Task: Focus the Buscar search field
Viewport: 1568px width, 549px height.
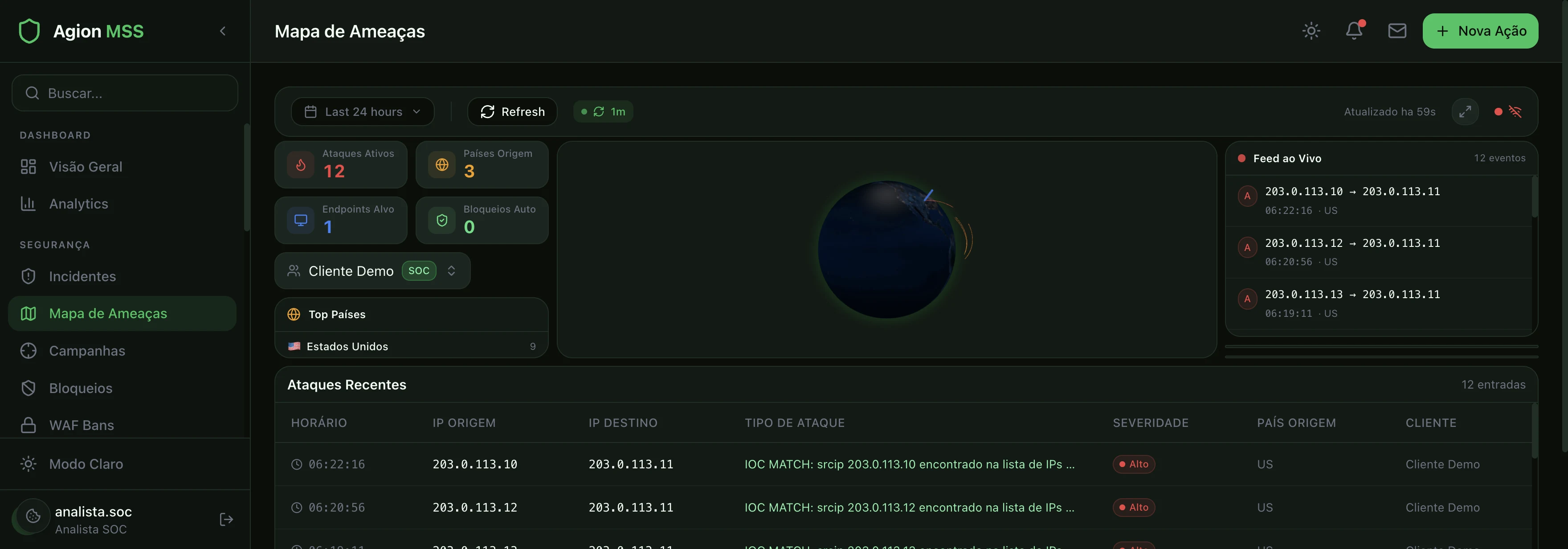Action: pos(125,93)
